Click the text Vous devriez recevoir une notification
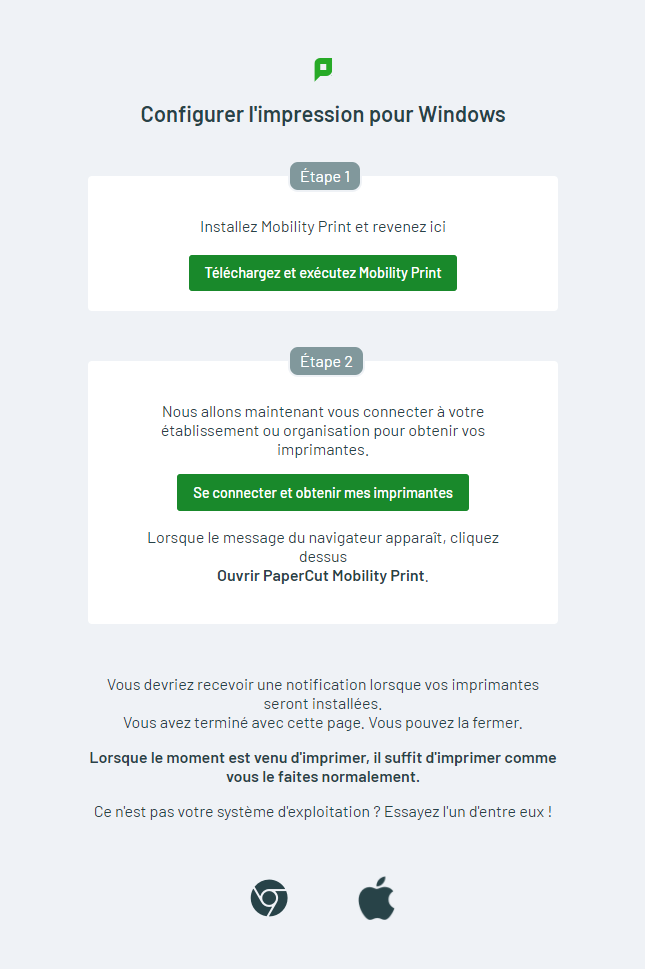This screenshot has height=969, width=645. pyautogui.click(x=323, y=685)
